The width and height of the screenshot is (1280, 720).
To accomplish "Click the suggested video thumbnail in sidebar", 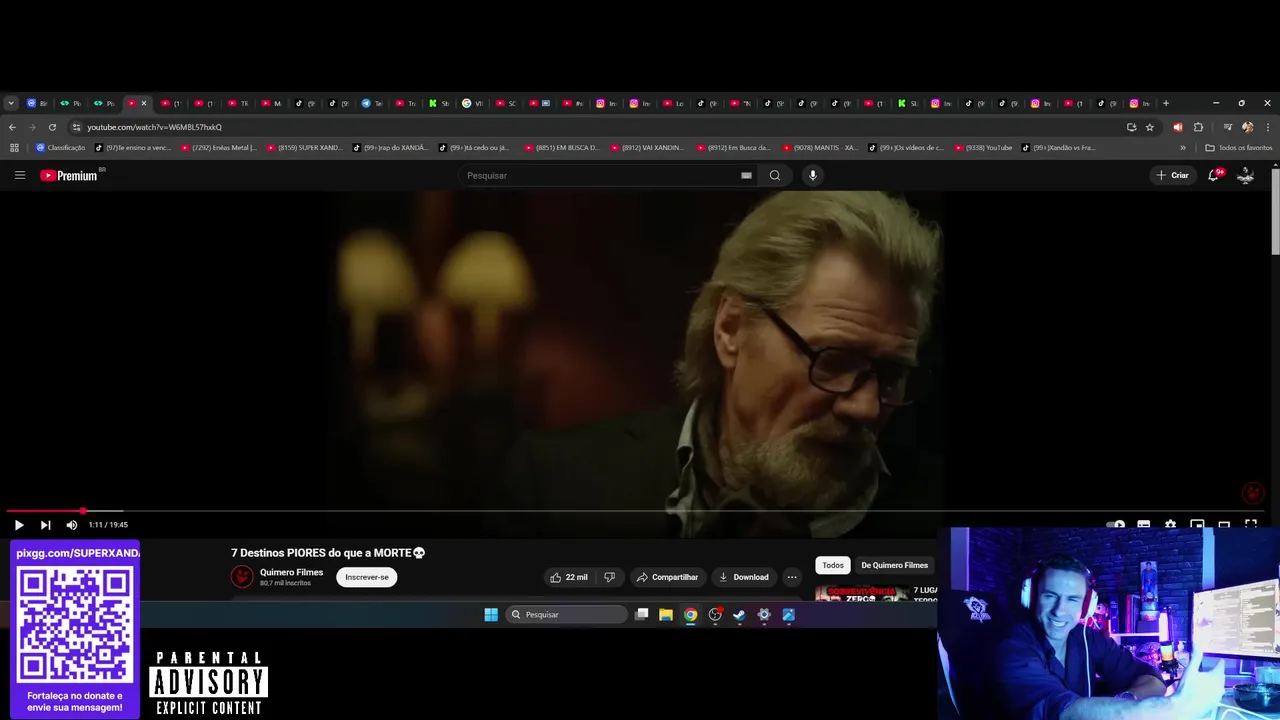I will pos(862,593).
